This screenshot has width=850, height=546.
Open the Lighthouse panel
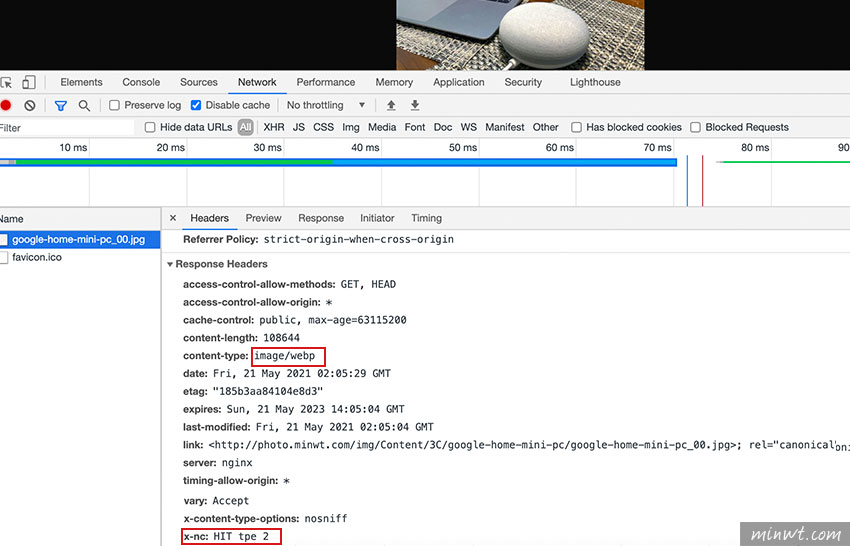pos(595,82)
